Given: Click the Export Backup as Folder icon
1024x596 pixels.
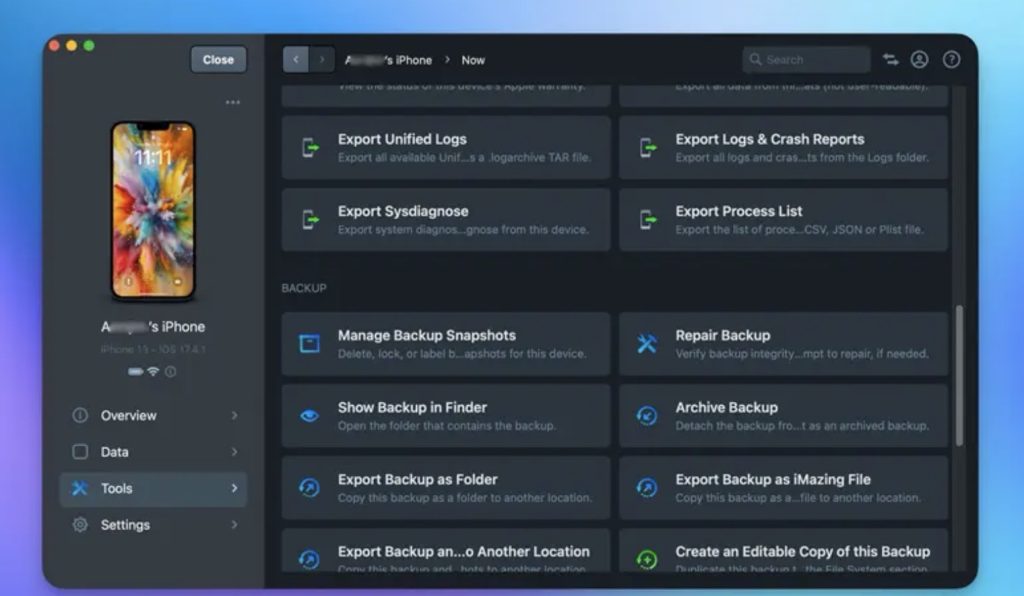Looking at the screenshot, I should [x=310, y=488].
